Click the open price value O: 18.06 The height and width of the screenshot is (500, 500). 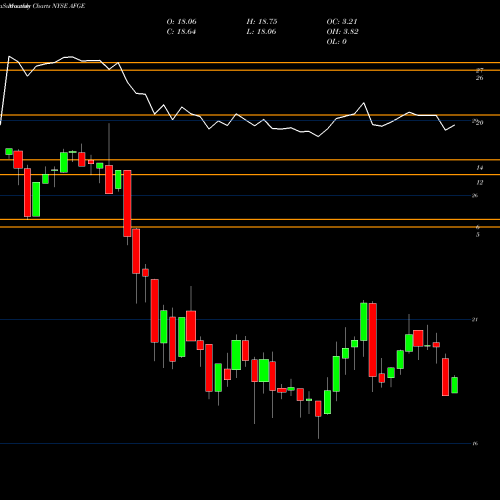tap(181, 22)
